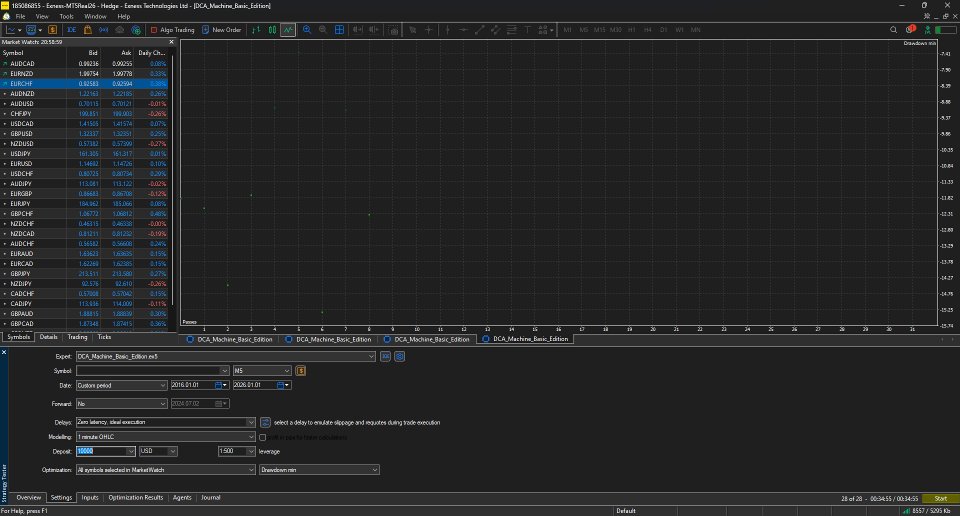
Task: Open the Modelling 1 minute OHLC dropdown
Action: click(x=165, y=436)
